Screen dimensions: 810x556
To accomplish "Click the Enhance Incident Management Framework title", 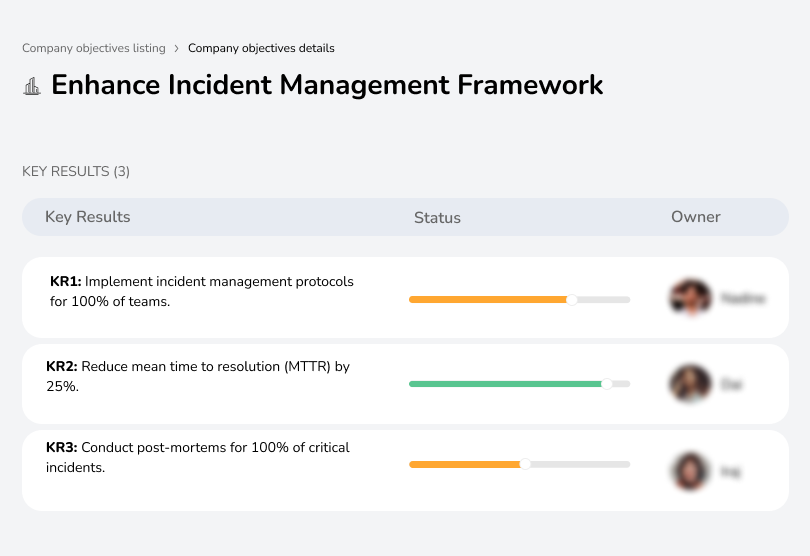I will pyautogui.click(x=327, y=85).
